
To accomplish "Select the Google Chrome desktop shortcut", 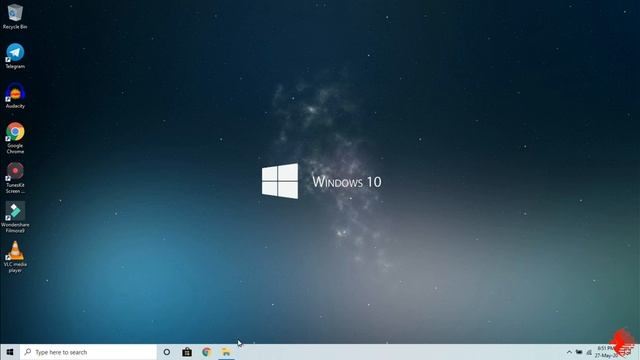I will click(x=15, y=138).
